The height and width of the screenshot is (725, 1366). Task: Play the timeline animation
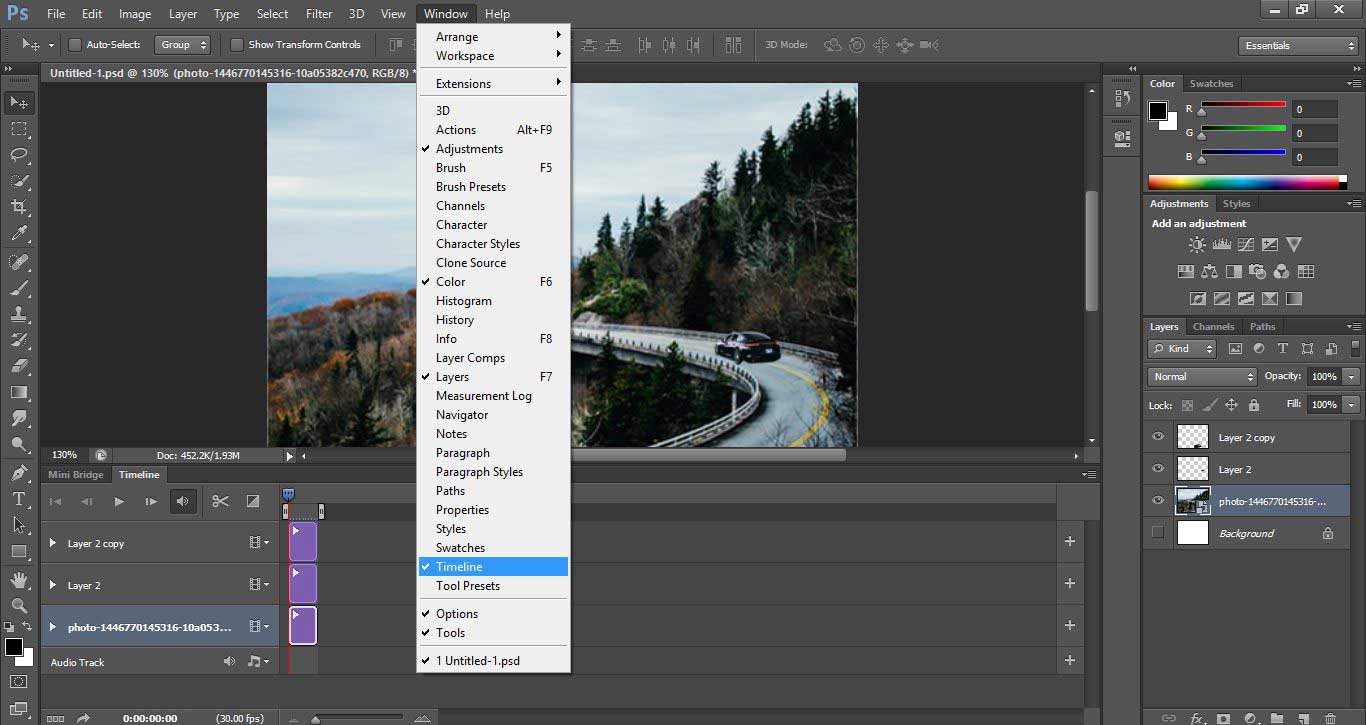(x=119, y=501)
